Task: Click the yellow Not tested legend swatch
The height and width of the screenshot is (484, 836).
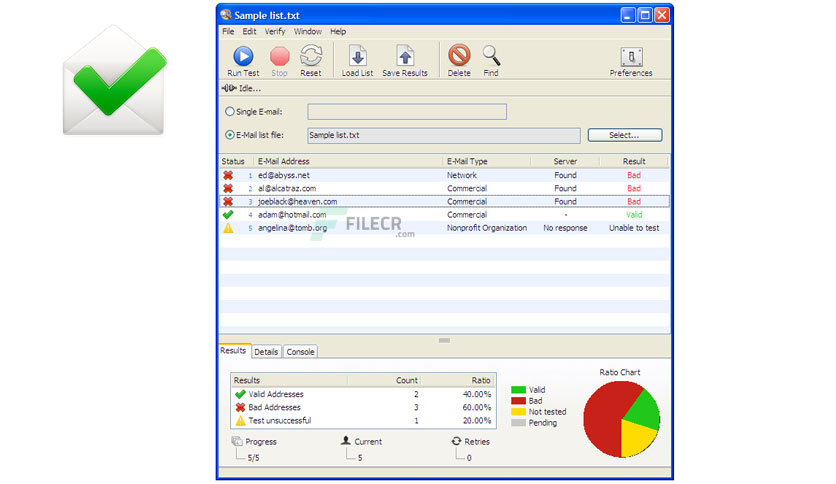Action: 518,412
